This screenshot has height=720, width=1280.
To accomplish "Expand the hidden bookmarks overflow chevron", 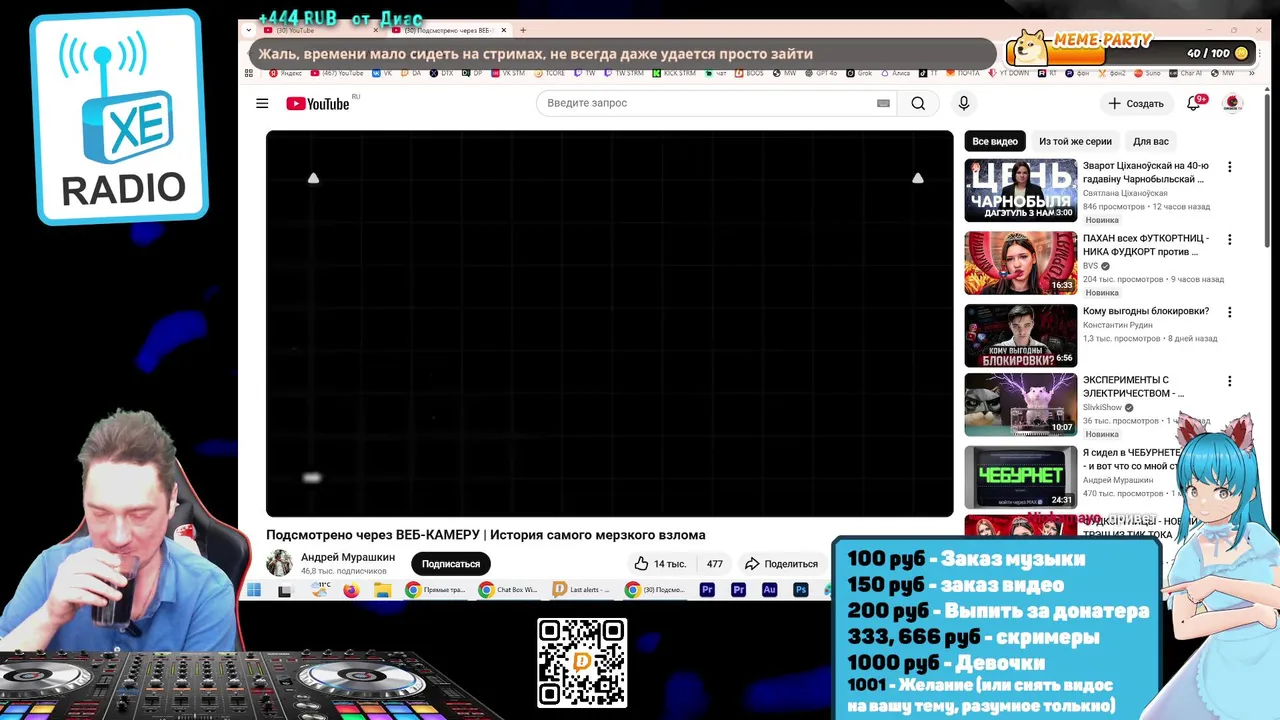I will point(1251,73).
